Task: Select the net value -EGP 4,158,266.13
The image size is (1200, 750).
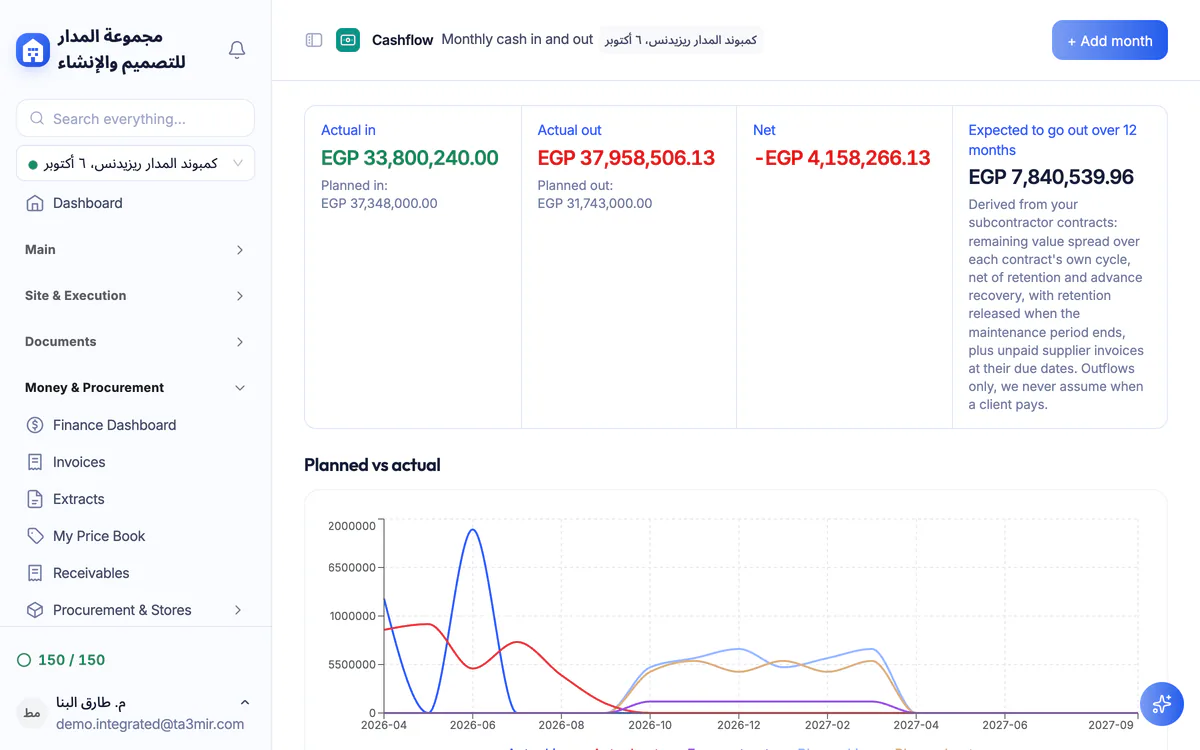Action: (x=842, y=158)
